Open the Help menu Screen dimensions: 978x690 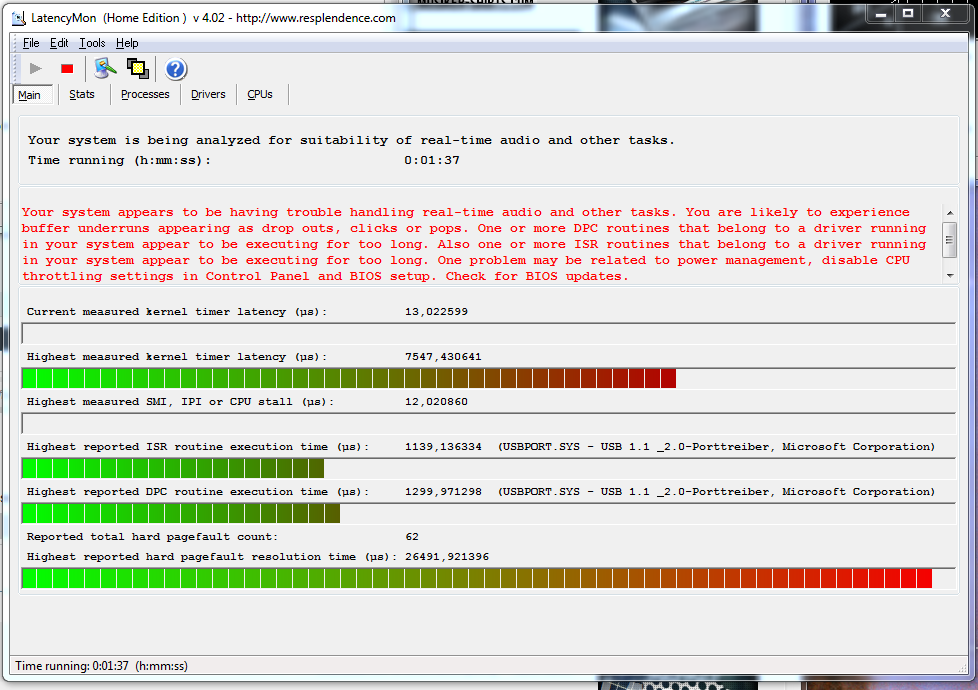[127, 43]
